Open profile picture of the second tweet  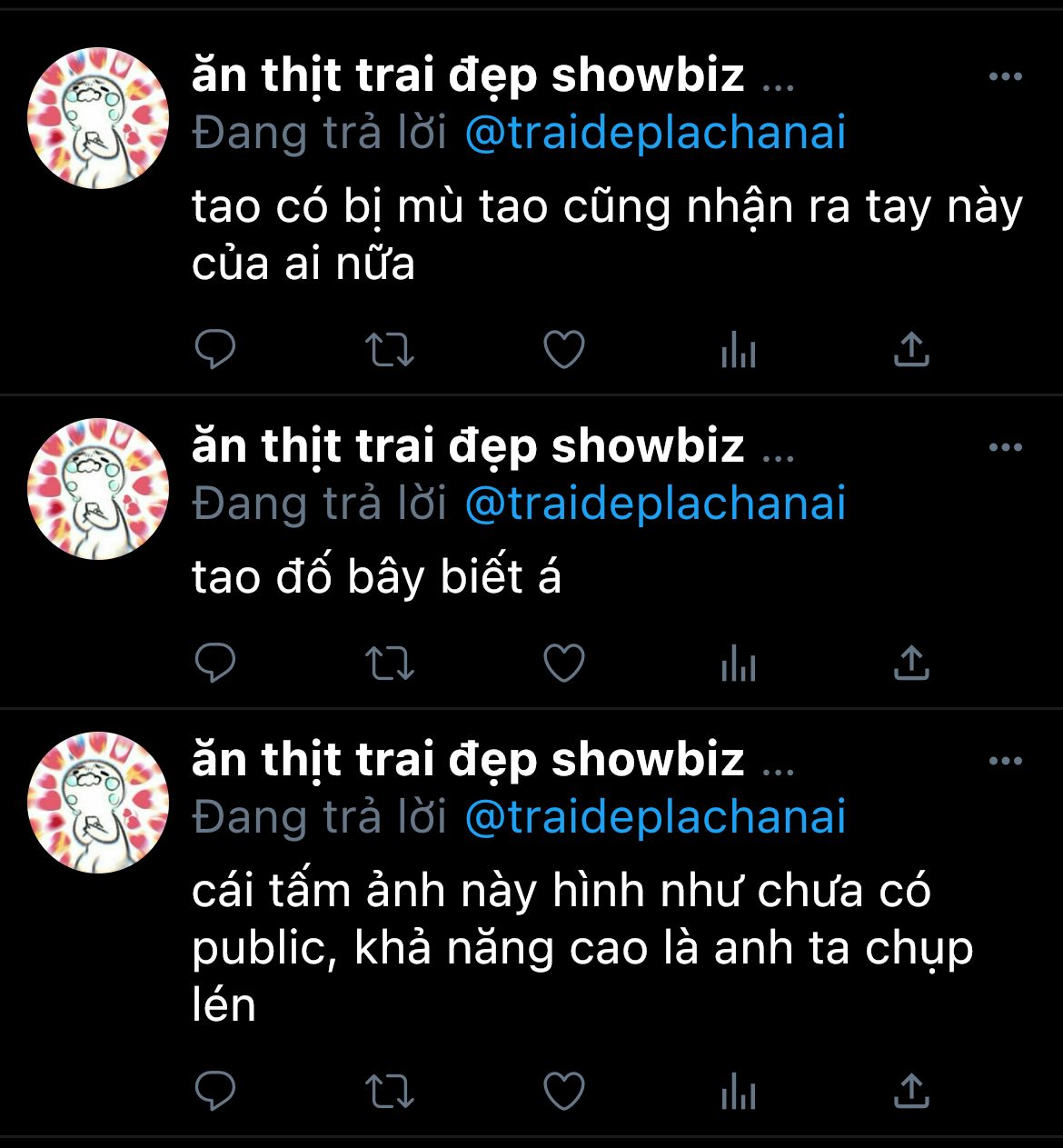tap(98, 489)
